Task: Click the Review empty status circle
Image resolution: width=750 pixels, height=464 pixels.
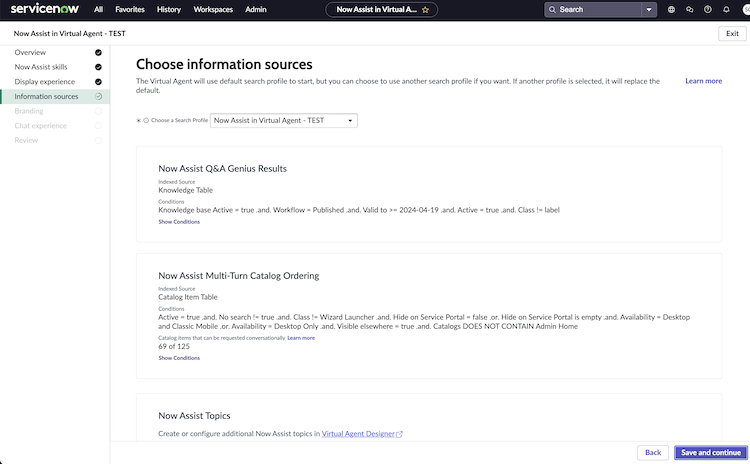Action: (98, 140)
